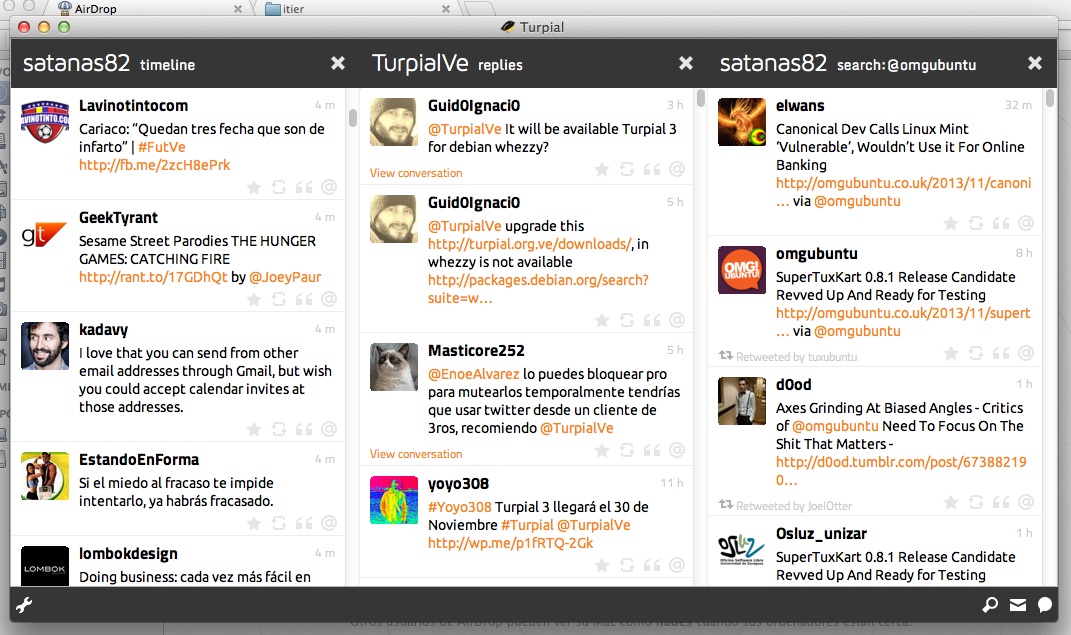
Task: Star omgubuntu's SuperTuxKart tweet
Action: coord(951,353)
